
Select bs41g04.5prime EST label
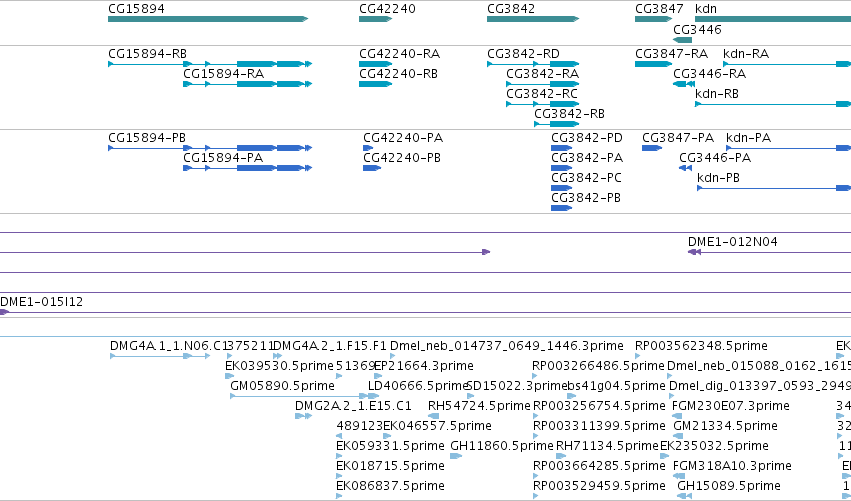[x=616, y=386]
